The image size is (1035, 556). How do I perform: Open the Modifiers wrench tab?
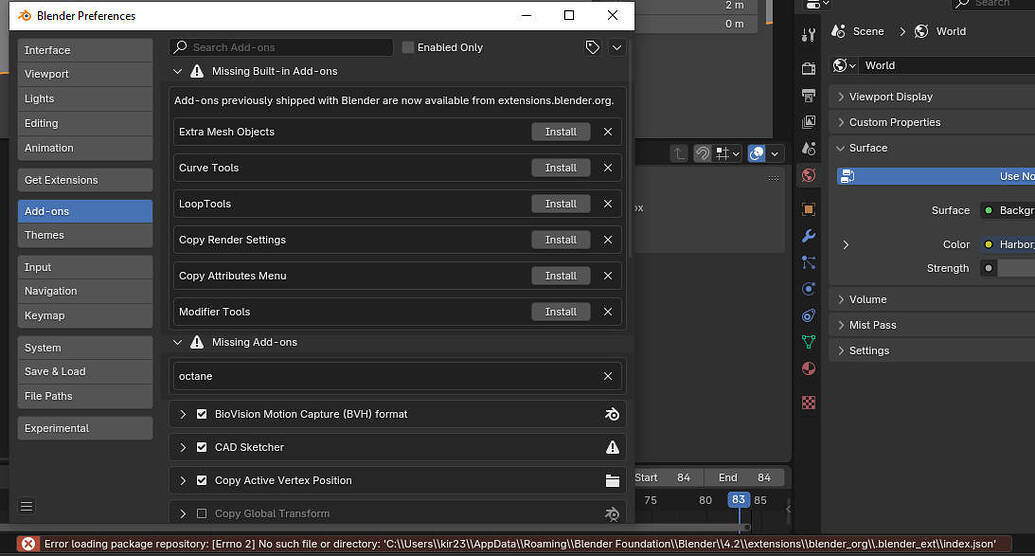click(809, 236)
